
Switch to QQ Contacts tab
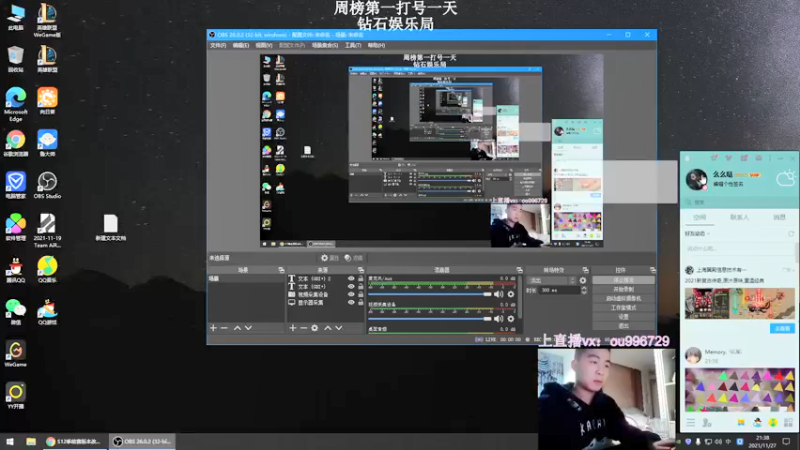[739, 217]
